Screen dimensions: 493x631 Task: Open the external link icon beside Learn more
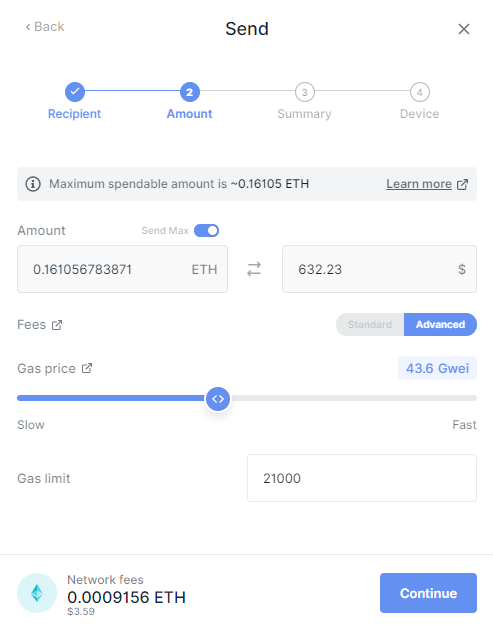[462, 184]
